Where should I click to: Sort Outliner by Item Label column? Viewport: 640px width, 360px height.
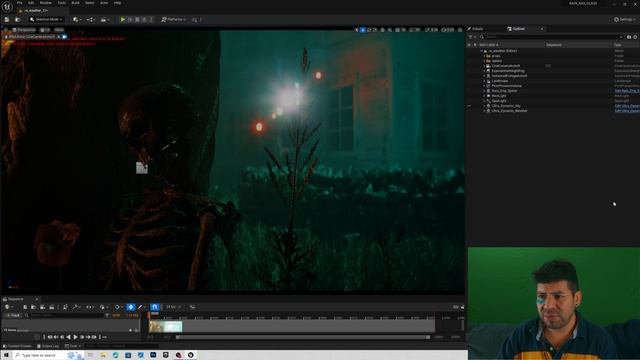489,45
